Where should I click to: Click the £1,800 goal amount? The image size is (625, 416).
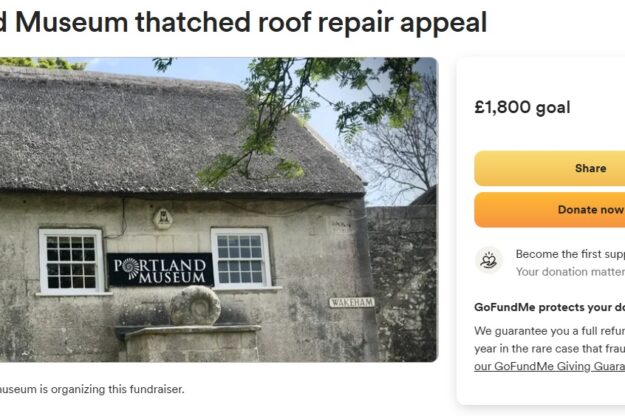coord(521,107)
